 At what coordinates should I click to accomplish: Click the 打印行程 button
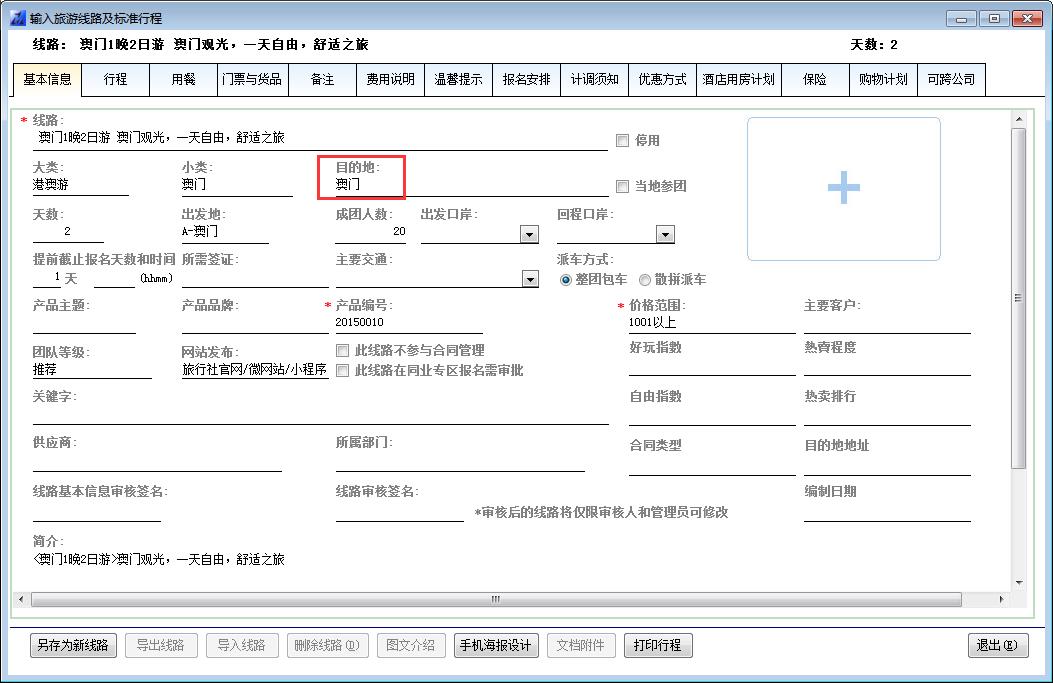pos(658,645)
